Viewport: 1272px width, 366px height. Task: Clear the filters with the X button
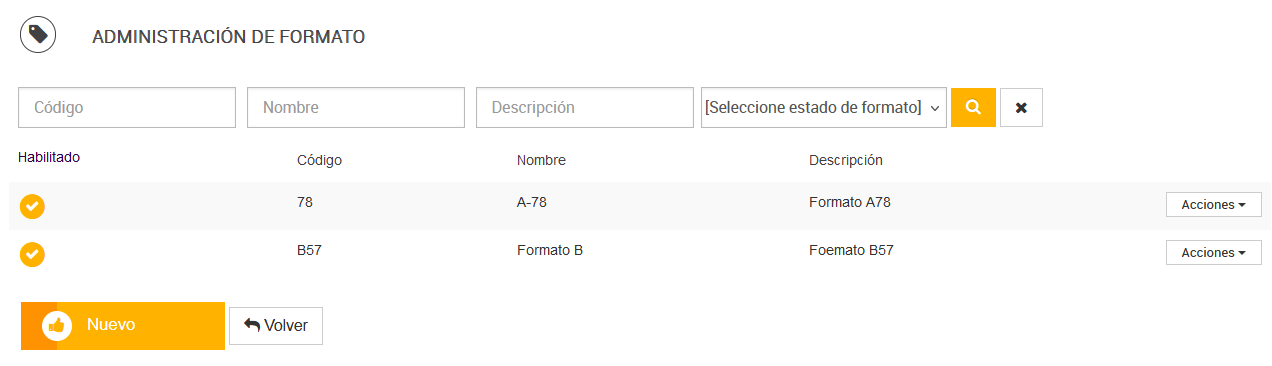click(x=1021, y=107)
